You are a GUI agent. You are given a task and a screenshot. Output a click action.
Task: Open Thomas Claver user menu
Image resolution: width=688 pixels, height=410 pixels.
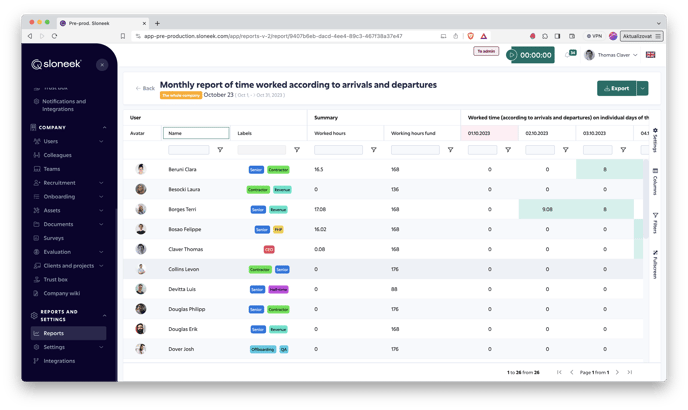(612, 55)
